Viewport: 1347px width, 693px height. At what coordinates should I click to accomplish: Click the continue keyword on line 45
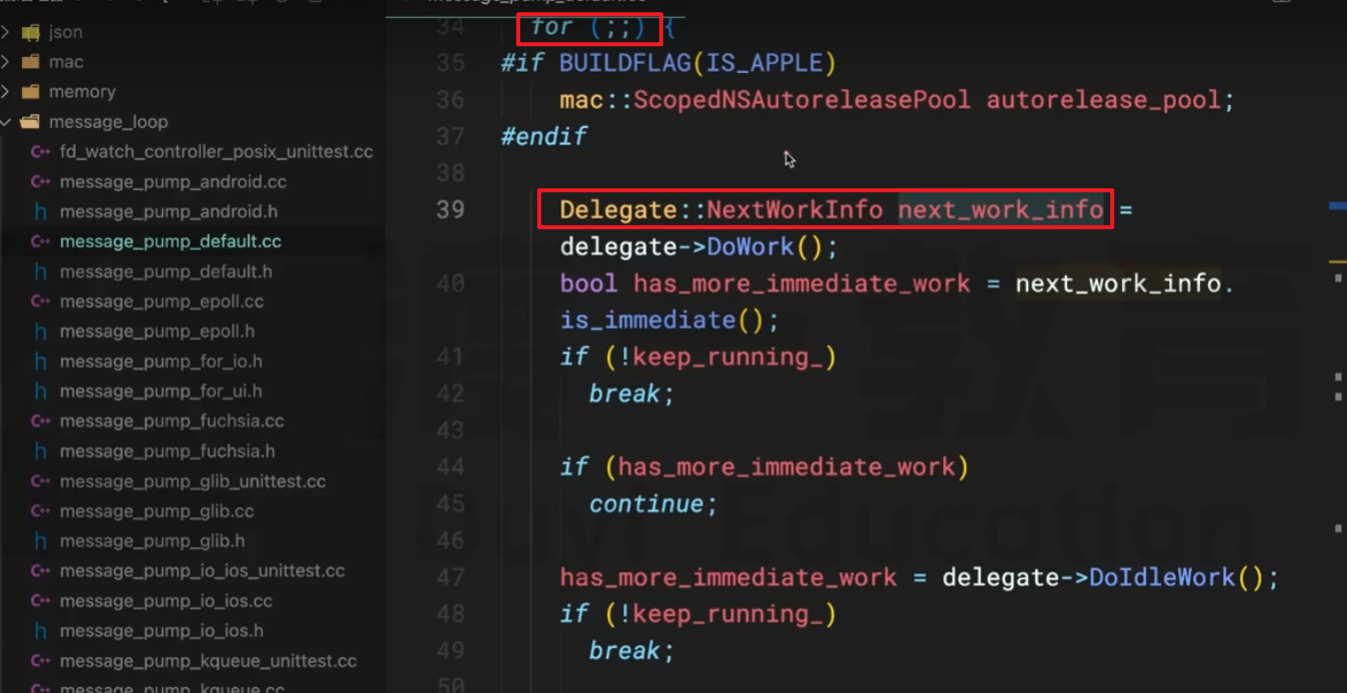click(646, 504)
